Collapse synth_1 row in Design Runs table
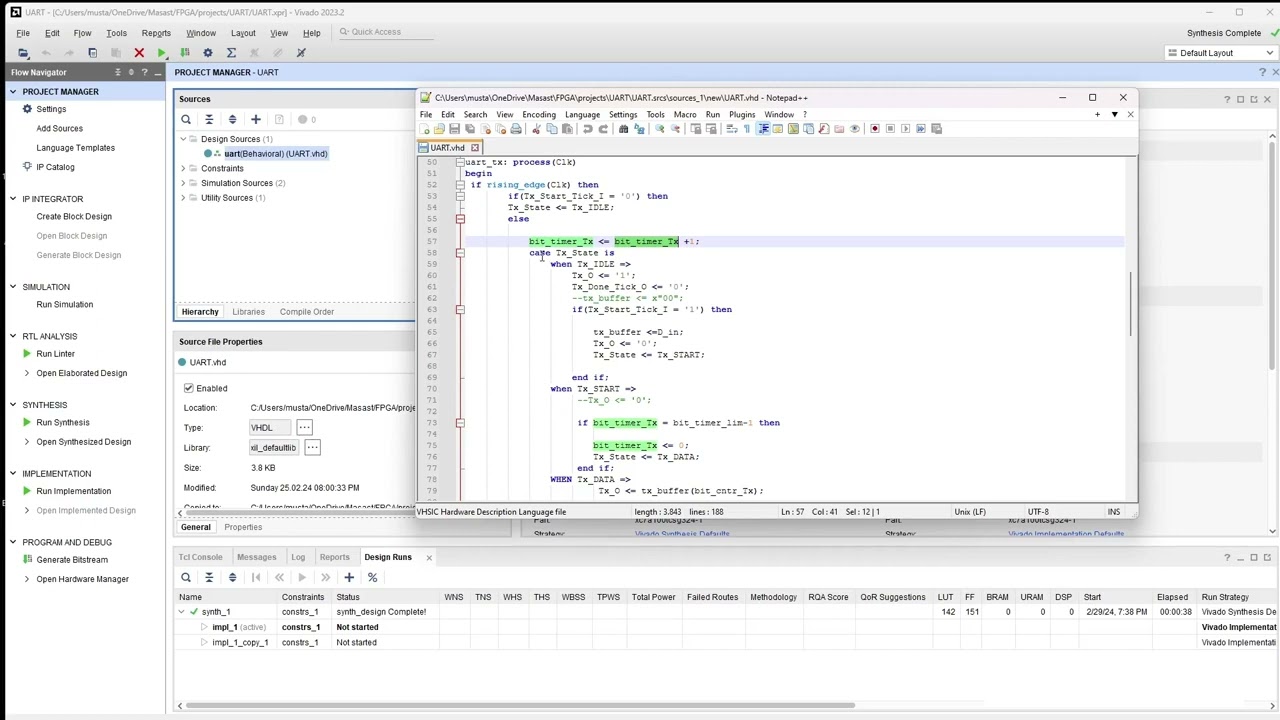 point(182,612)
